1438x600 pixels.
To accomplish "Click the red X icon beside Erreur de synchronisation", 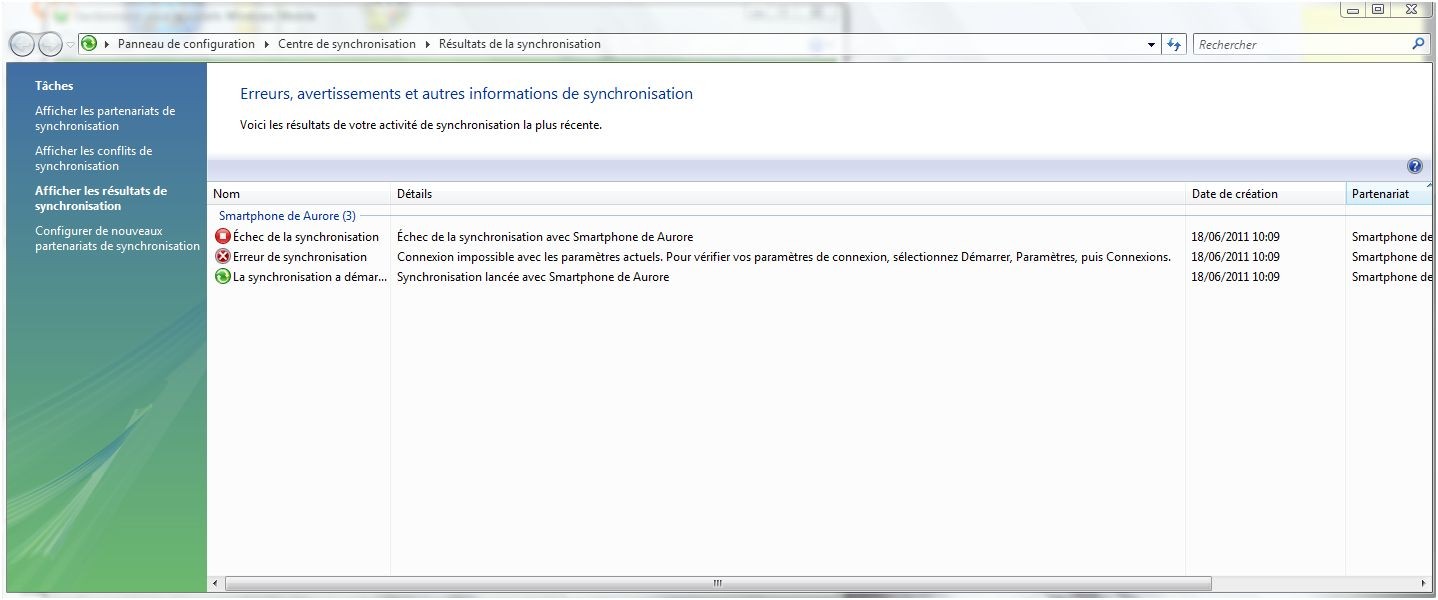I will [x=223, y=257].
